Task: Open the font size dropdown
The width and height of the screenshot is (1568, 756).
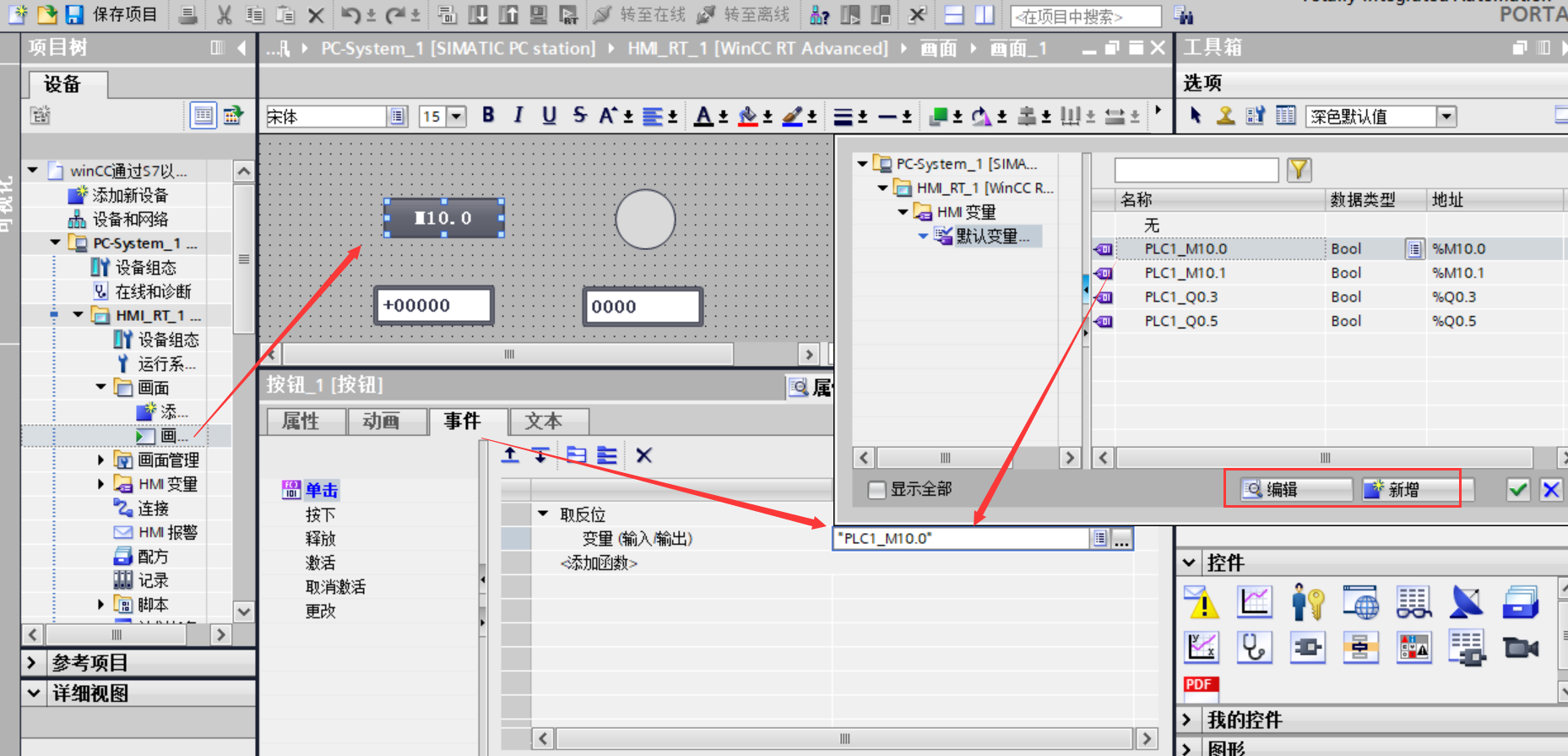Action: pyautogui.click(x=457, y=117)
